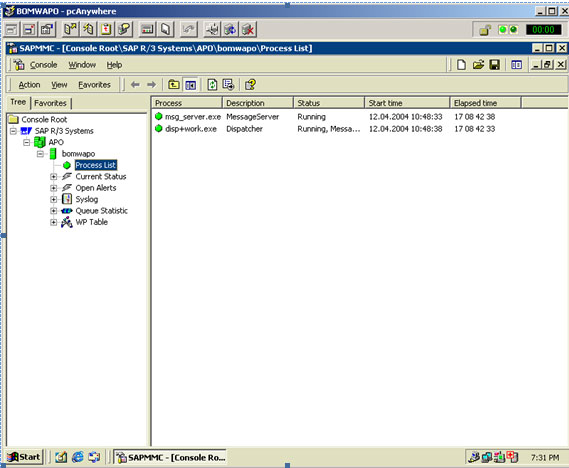The width and height of the screenshot is (569, 468).
Task: Click the Save console floppy disk icon
Action: coord(495,65)
